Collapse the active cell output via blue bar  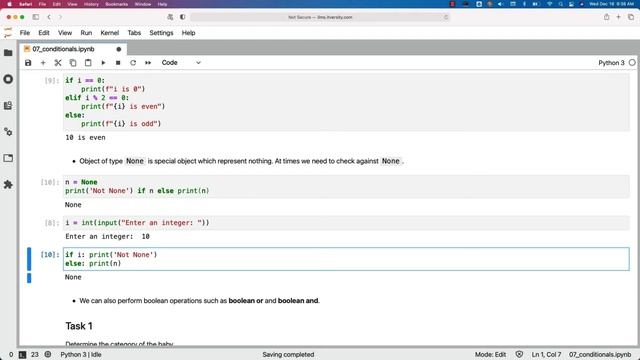[29, 278]
